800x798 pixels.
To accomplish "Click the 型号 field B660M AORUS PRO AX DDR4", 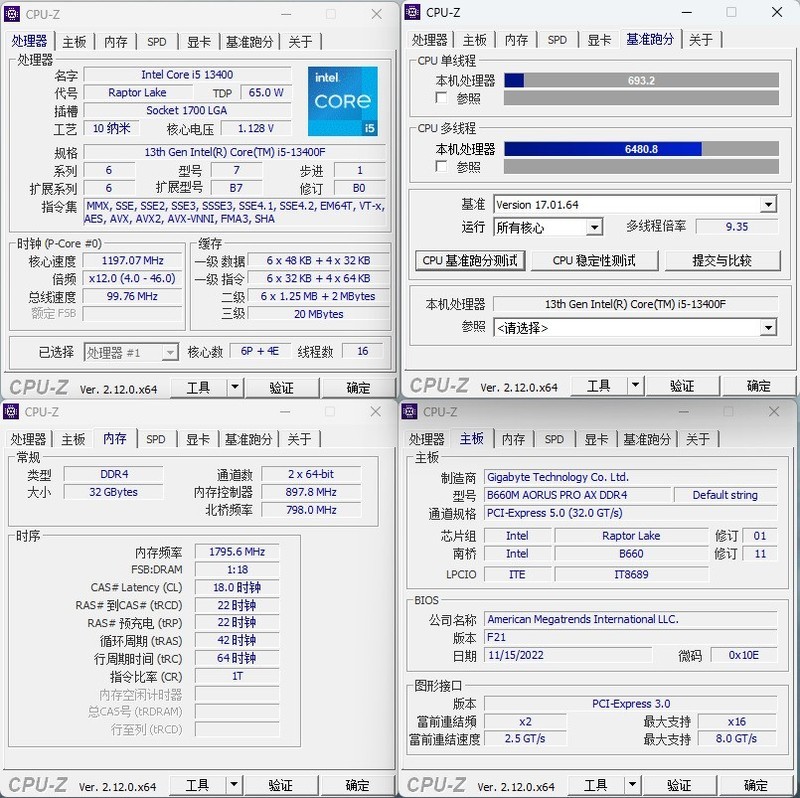I will (x=577, y=495).
